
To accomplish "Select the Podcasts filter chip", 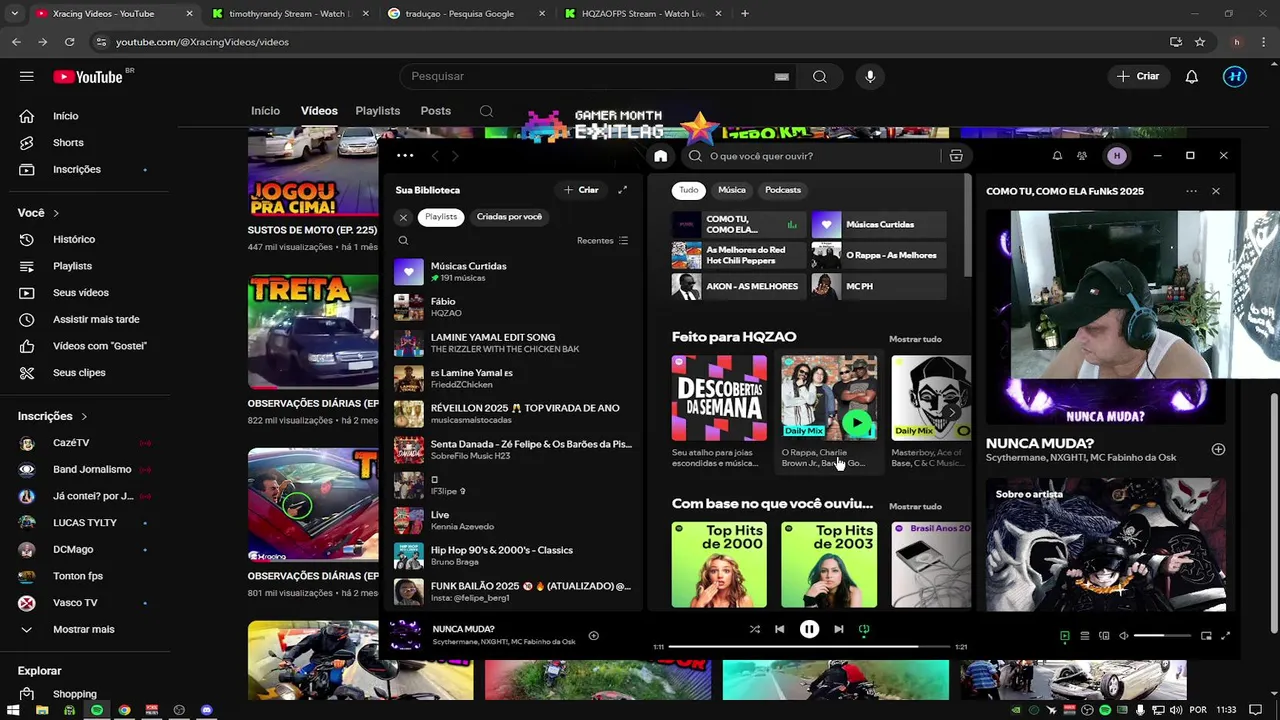I will pyautogui.click(x=783, y=190).
